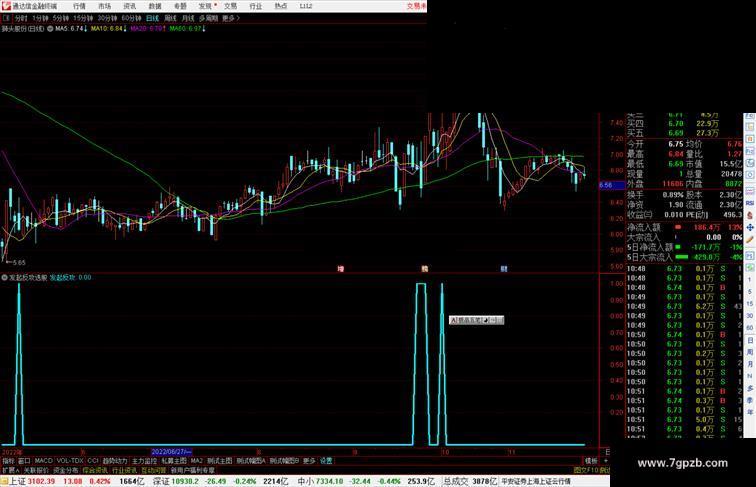Click the icon left of 分时
756x487 pixels.
6,18
